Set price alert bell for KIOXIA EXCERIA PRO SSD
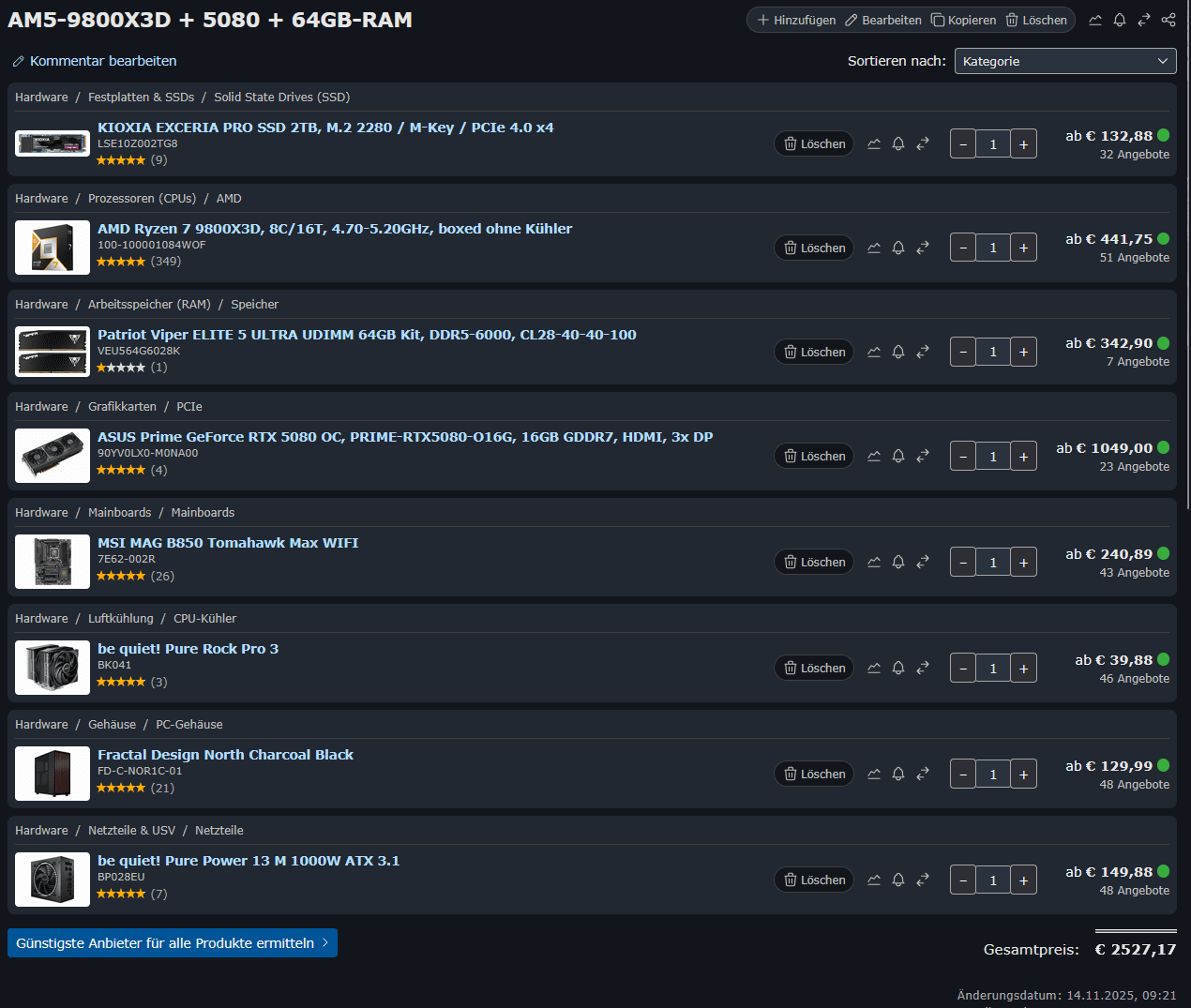The image size is (1191, 1008). click(x=898, y=143)
